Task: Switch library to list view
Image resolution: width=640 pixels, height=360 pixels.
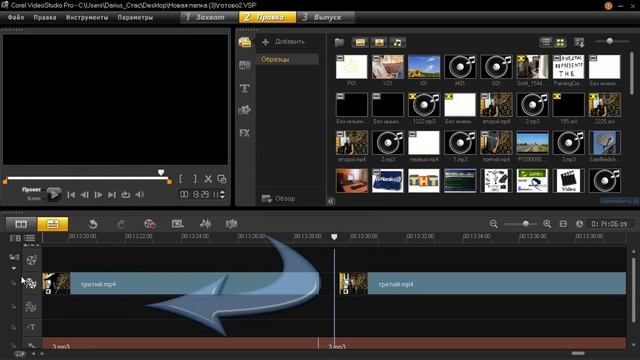Action: pyautogui.click(x=546, y=42)
